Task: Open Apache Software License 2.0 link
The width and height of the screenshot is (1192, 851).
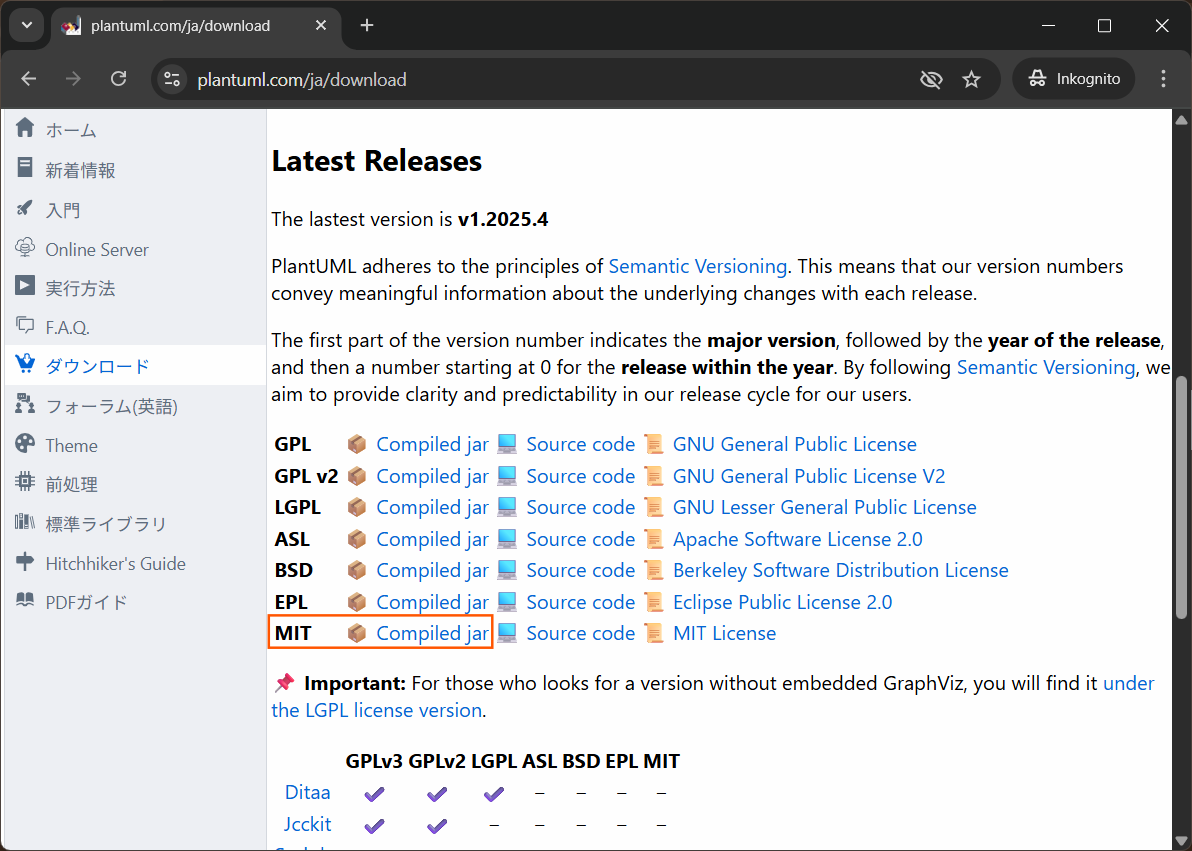Action: click(x=797, y=539)
